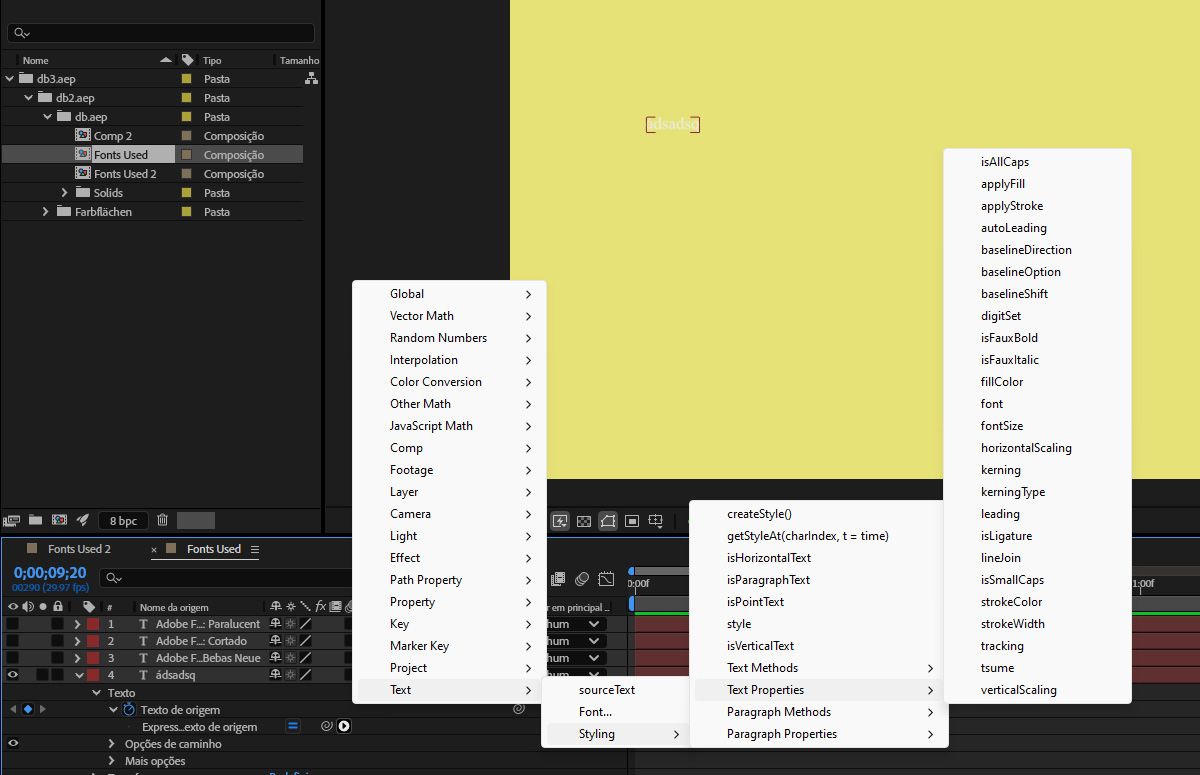Screen dimensions: 1200x775
Task: Open the expression language menu arrow button
Action: [x=344, y=727]
